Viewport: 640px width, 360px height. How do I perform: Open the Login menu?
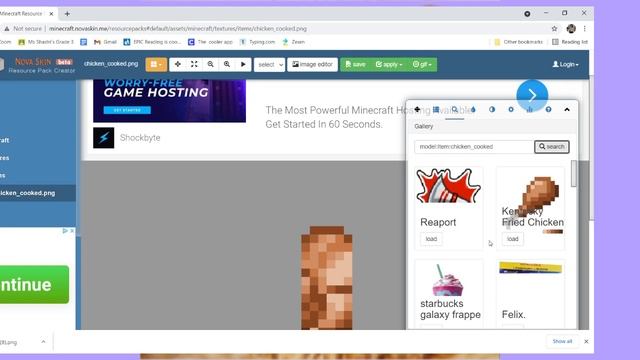[x=565, y=64]
